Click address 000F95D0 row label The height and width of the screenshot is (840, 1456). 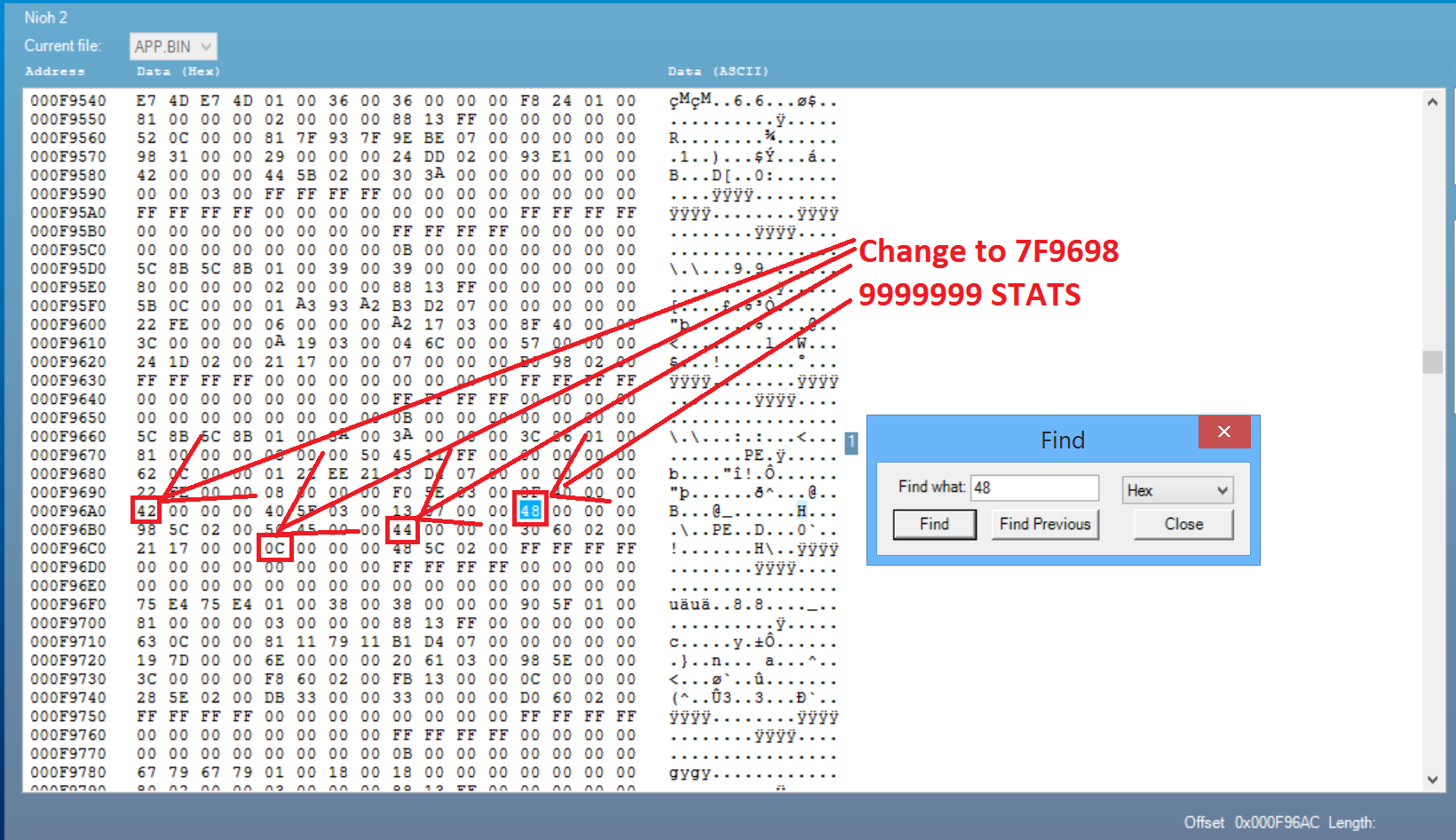(68, 268)
